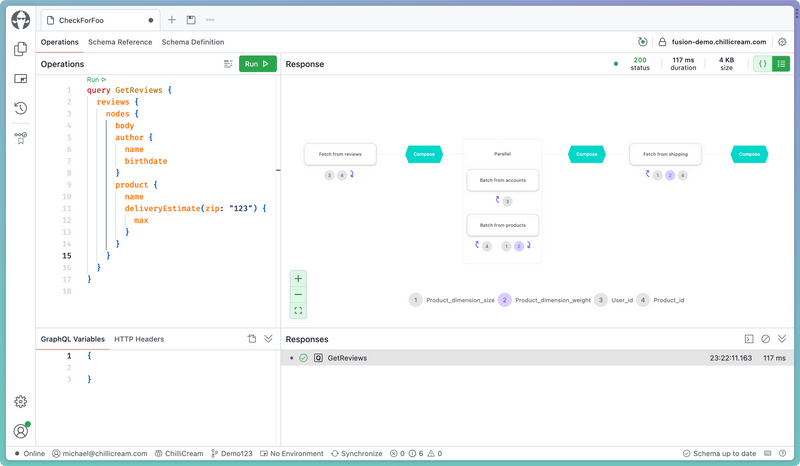Image resolution: width=800 pixels, height=466 pixels.
Task: Collapse the variables panel
Action: pos(268,339)
